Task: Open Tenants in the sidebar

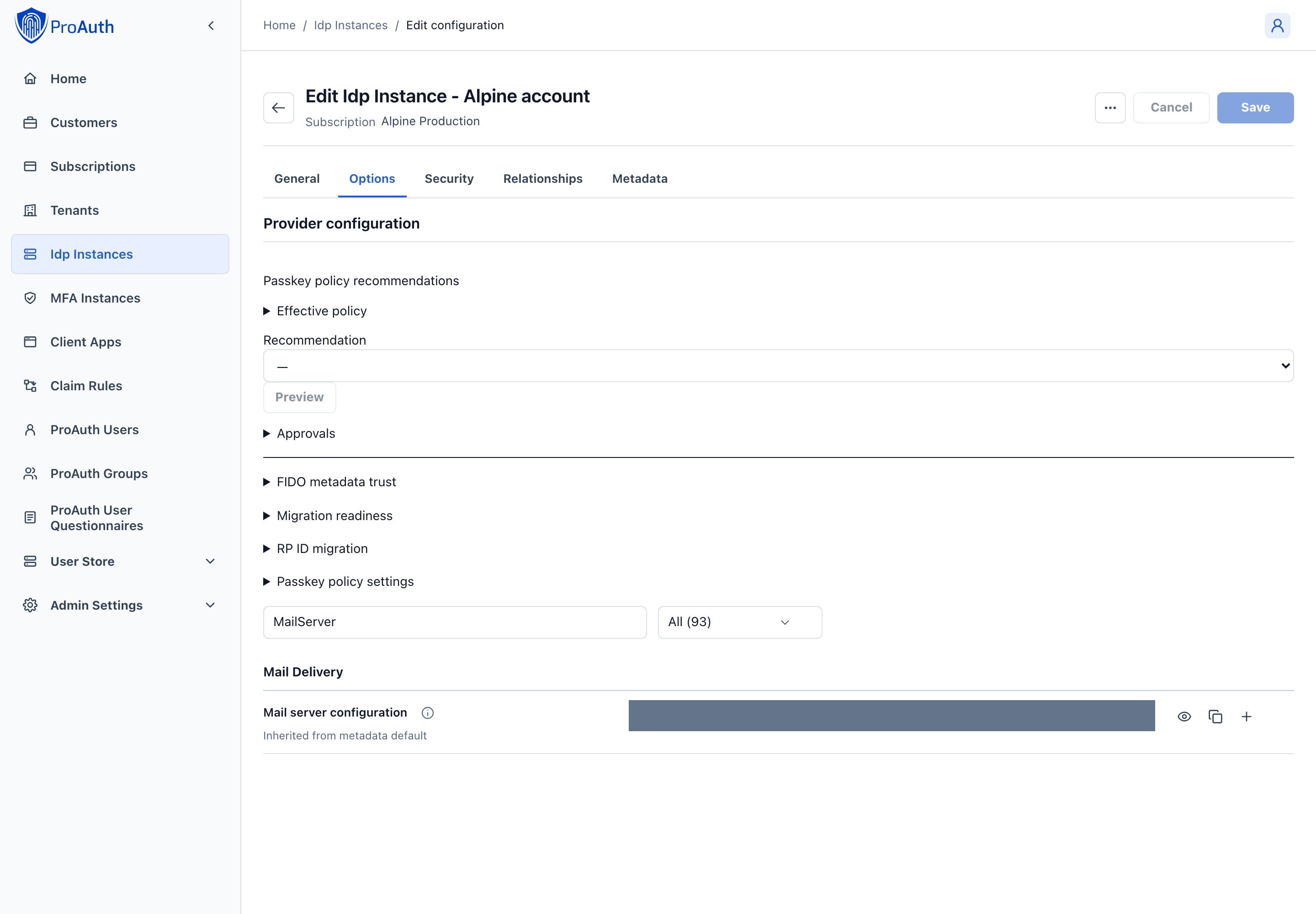Action: (120, 210)
